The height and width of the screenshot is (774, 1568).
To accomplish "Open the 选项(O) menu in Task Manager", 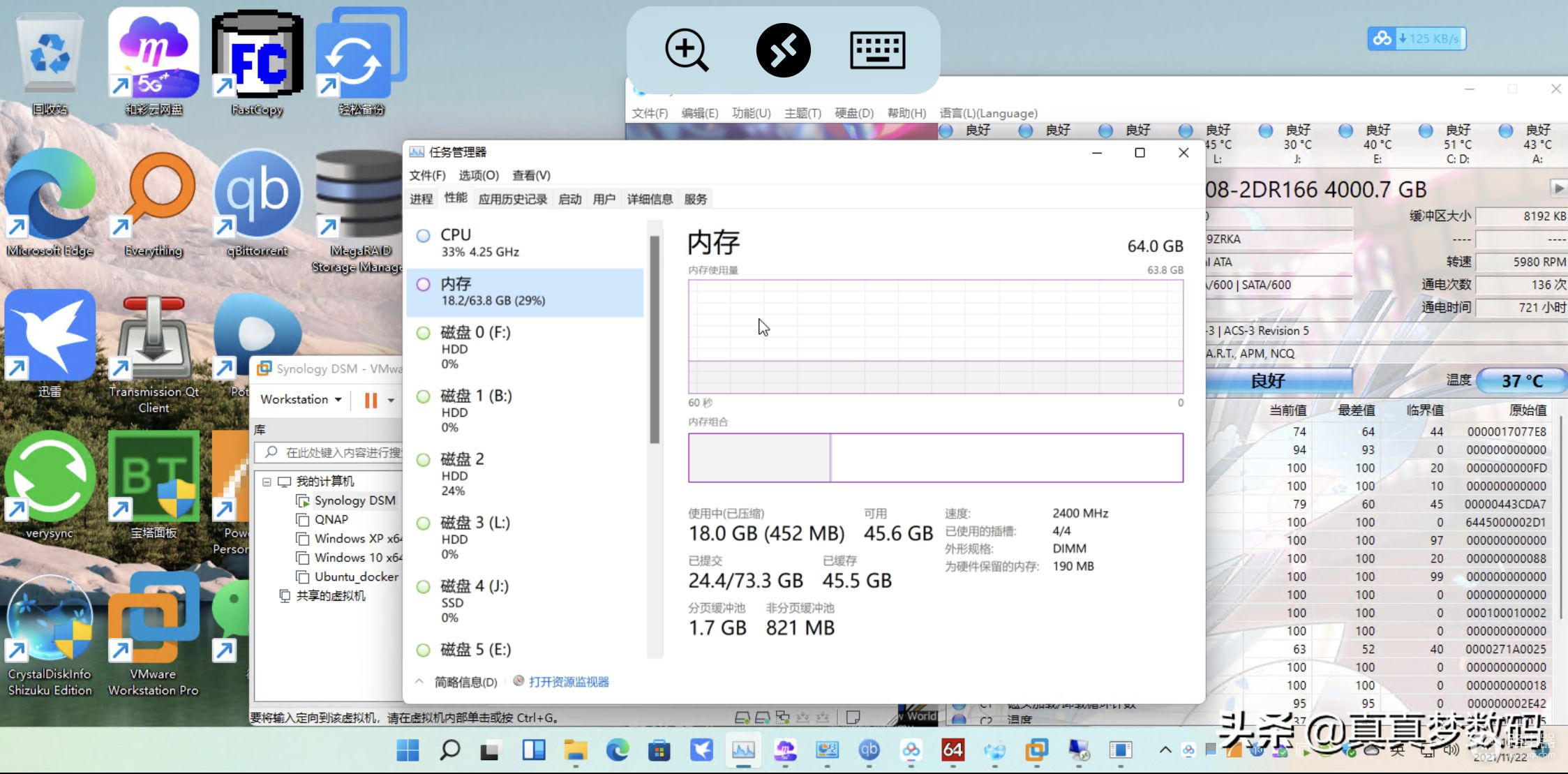I will (478, 175).
